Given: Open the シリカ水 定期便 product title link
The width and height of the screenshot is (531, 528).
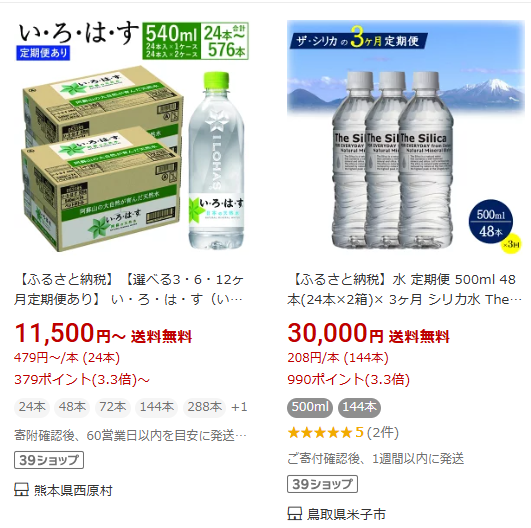Looking at the screenshot, I should 404,290.
